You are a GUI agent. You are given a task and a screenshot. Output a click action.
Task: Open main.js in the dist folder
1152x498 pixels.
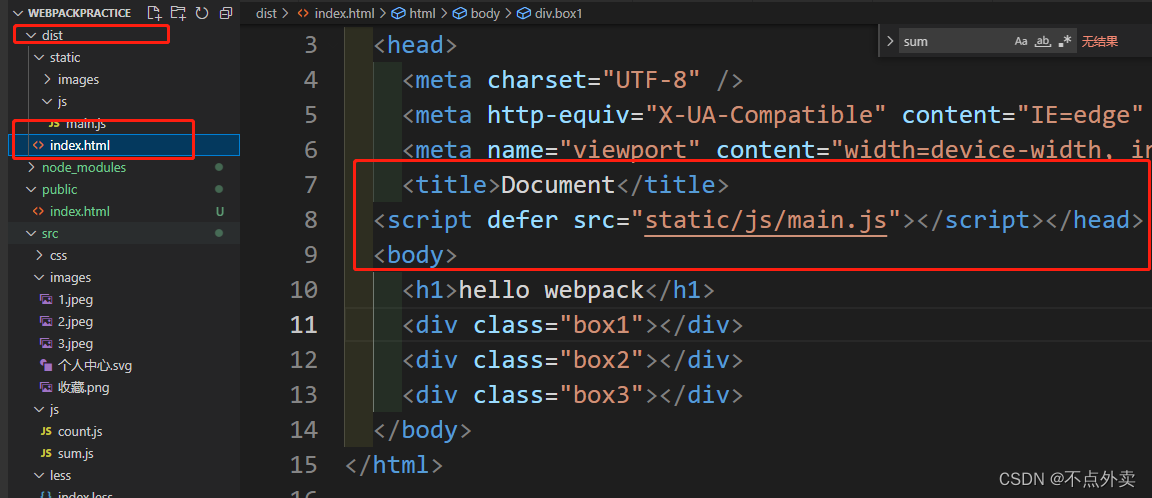tap(87, 123)
